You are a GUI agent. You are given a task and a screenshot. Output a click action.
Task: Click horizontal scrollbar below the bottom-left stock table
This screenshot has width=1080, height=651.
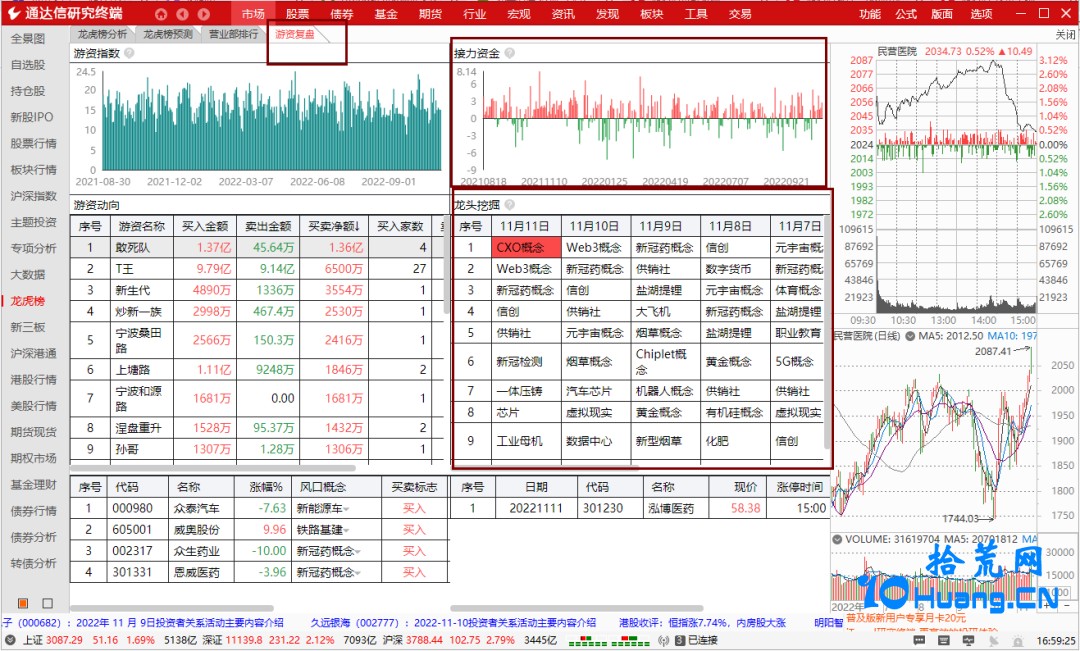172,609
